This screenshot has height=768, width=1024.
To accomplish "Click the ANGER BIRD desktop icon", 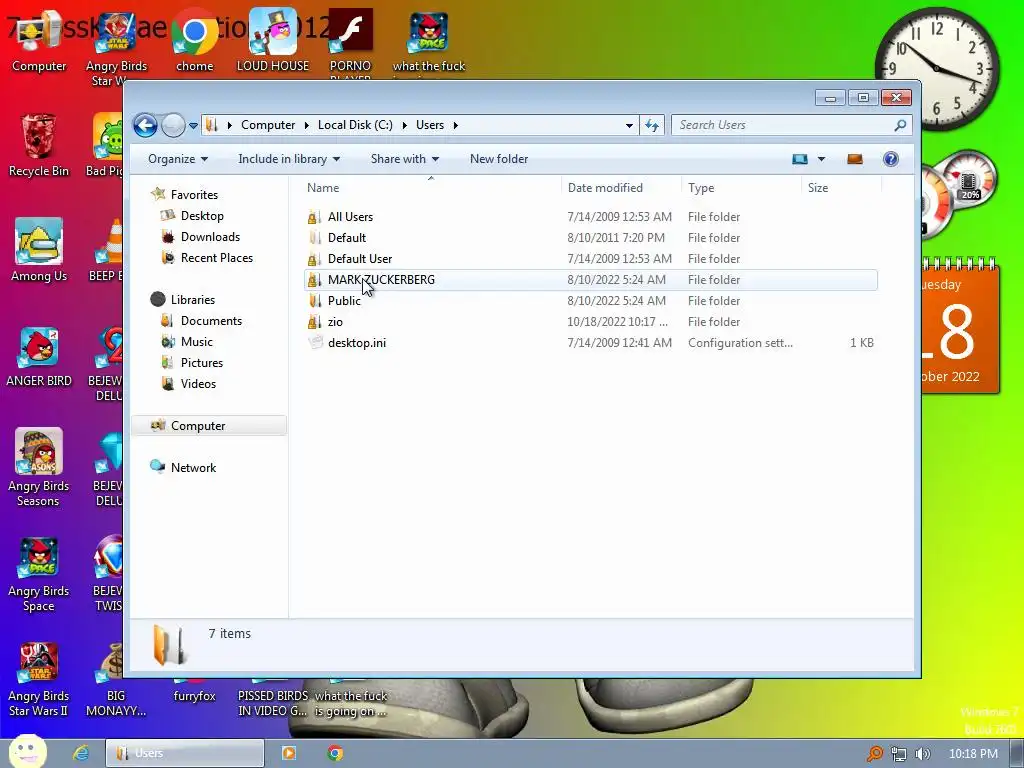I will 39,357.
